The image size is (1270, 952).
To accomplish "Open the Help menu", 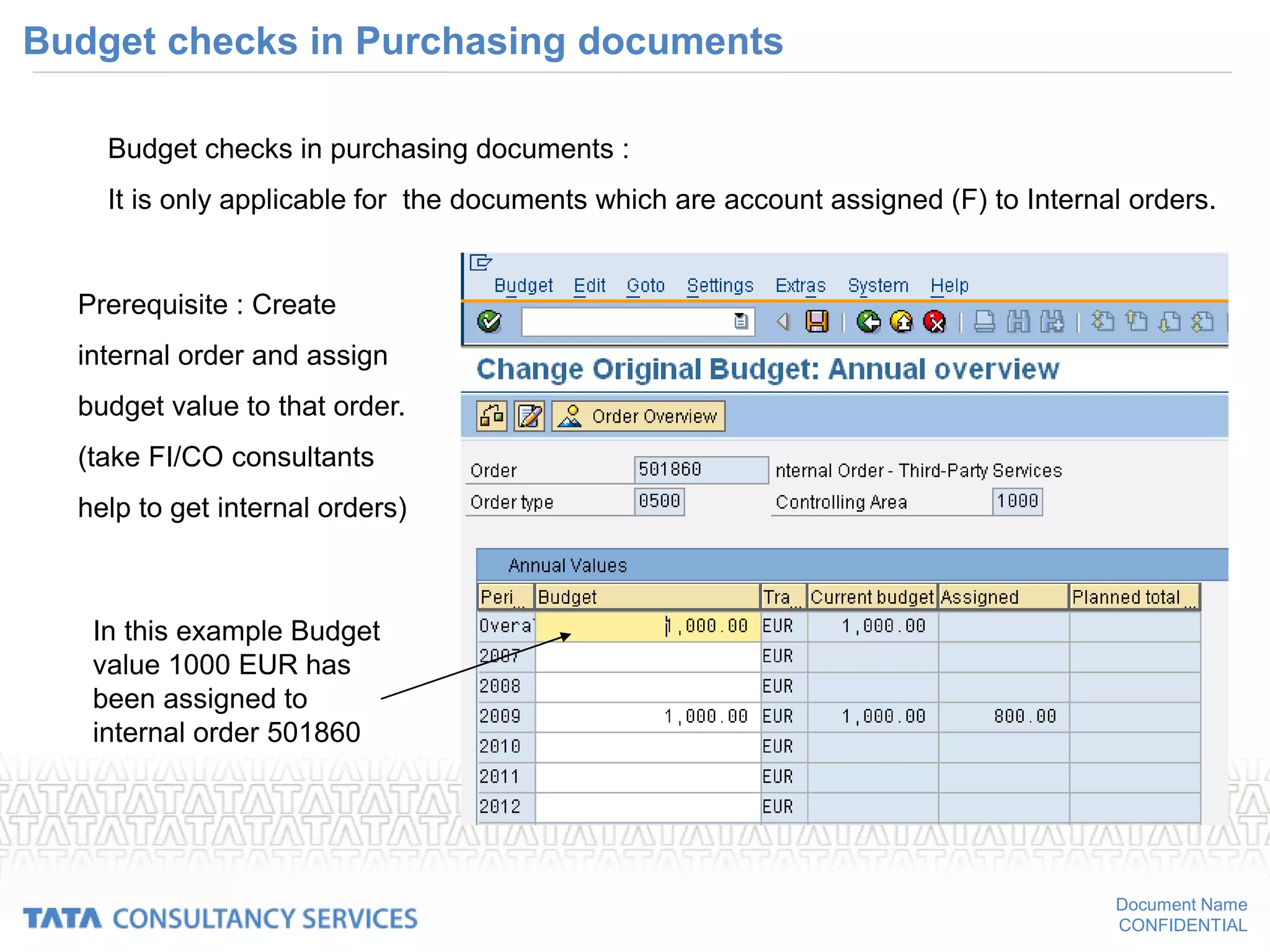I will pyautogui.click(x=949, y=286).
